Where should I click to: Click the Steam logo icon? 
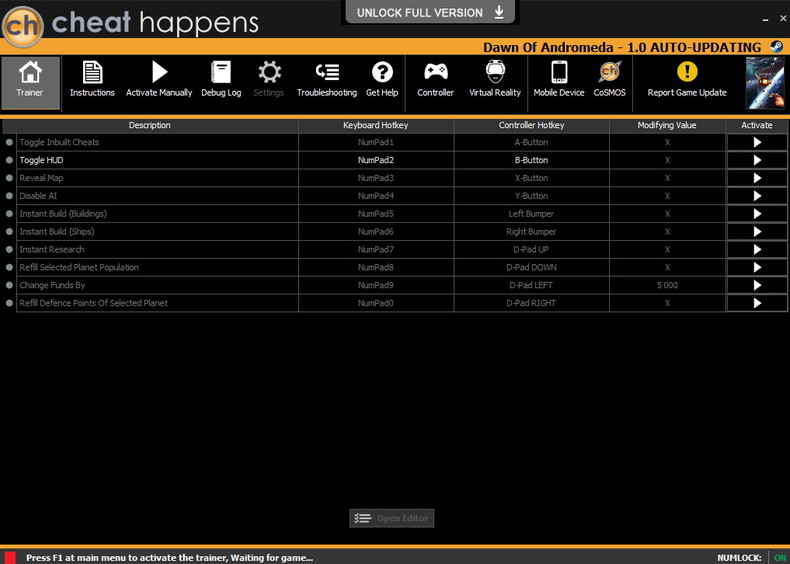point(776,47)
